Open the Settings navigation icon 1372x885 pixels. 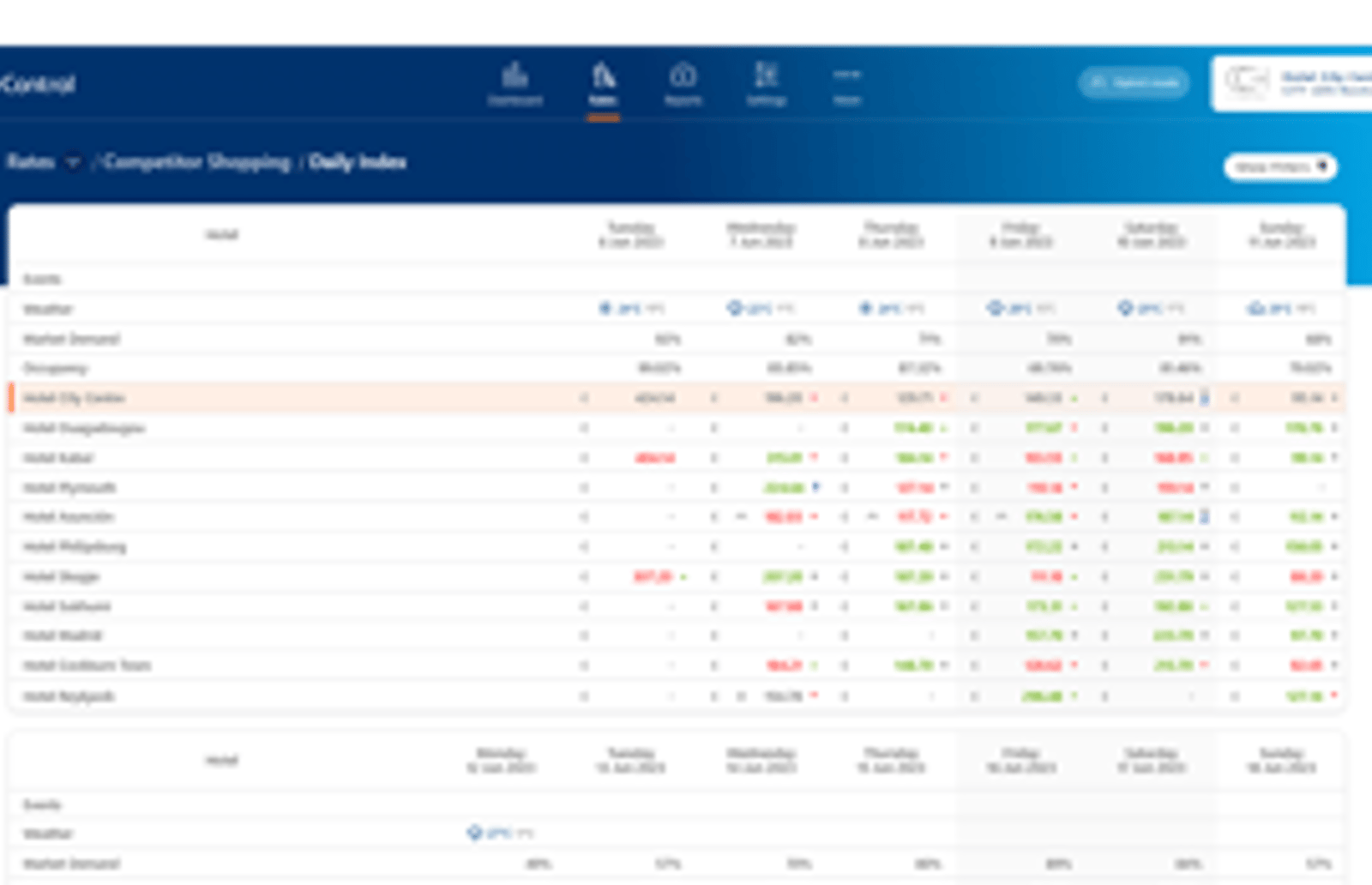point(766,83)
